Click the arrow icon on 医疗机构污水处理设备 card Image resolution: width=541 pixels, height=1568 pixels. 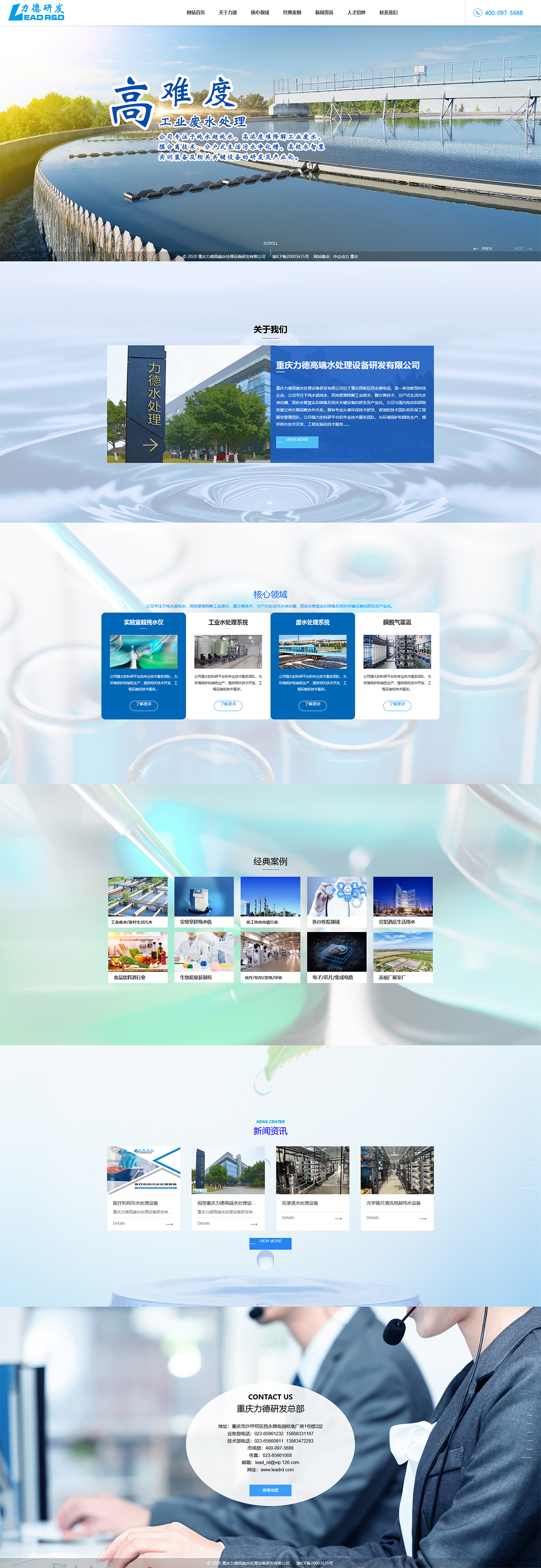(x=169, y=1224)
